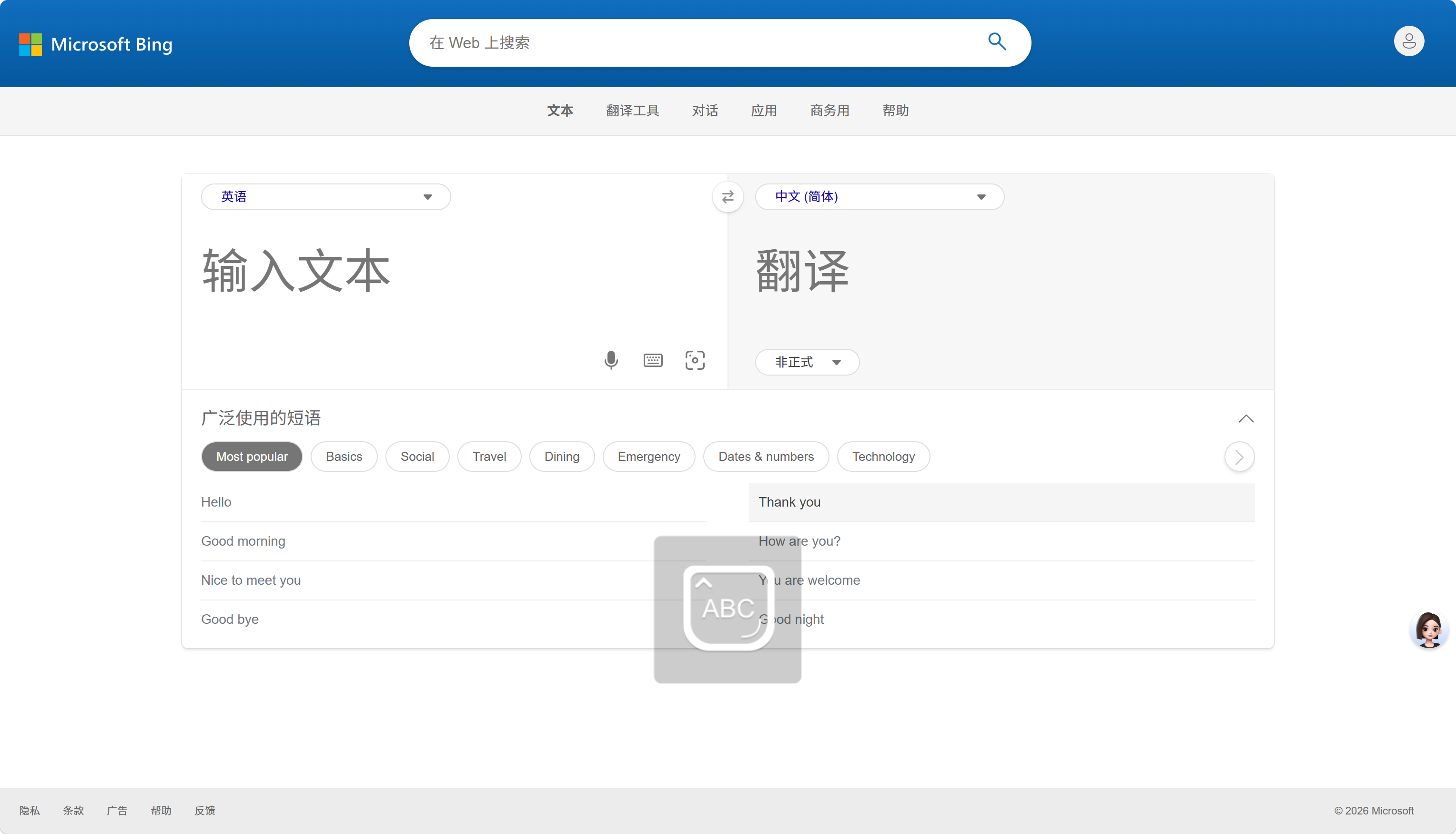Collapse the widely used phrases section

[x=1246, y=419]
